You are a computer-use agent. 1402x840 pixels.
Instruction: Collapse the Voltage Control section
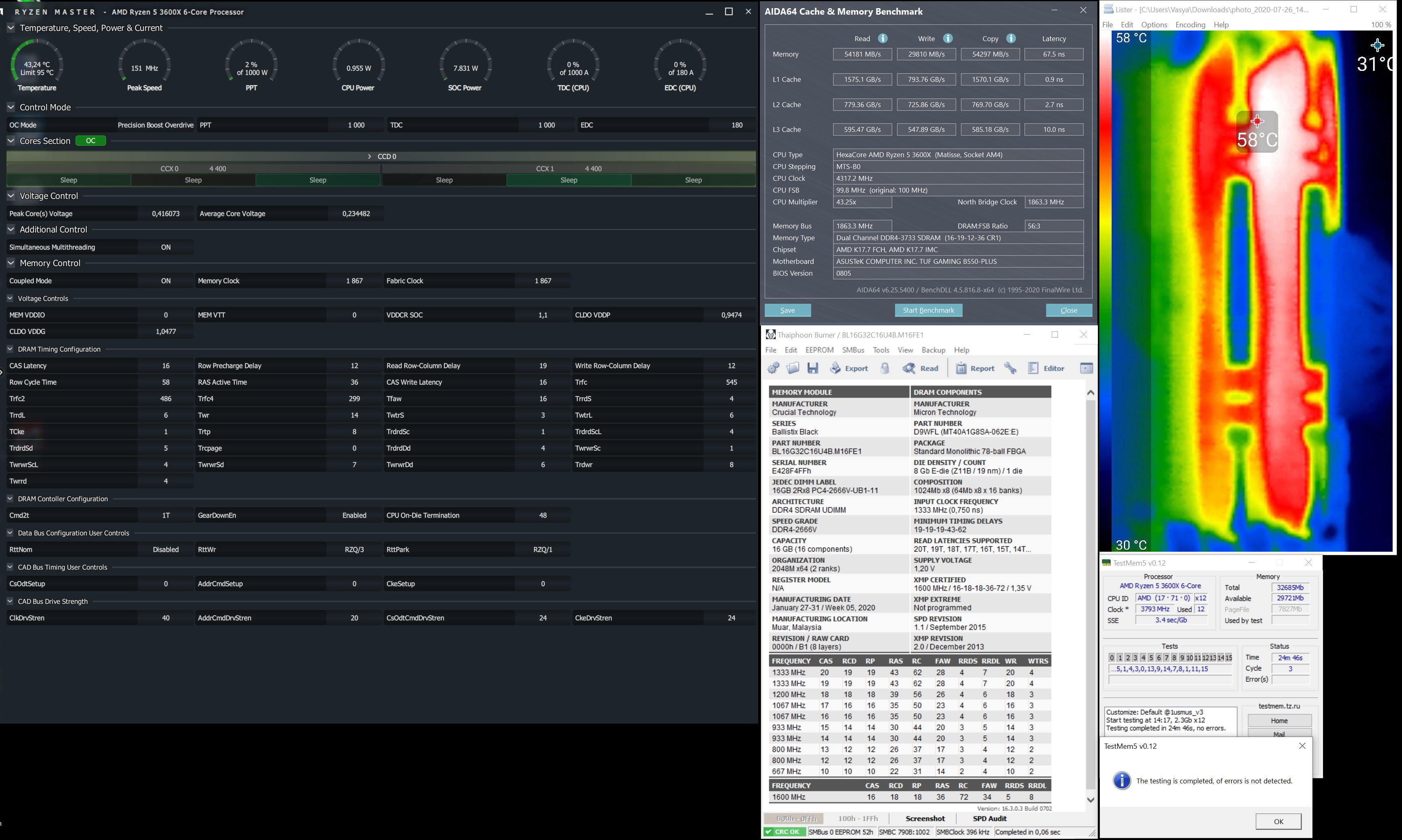[11, 196]
